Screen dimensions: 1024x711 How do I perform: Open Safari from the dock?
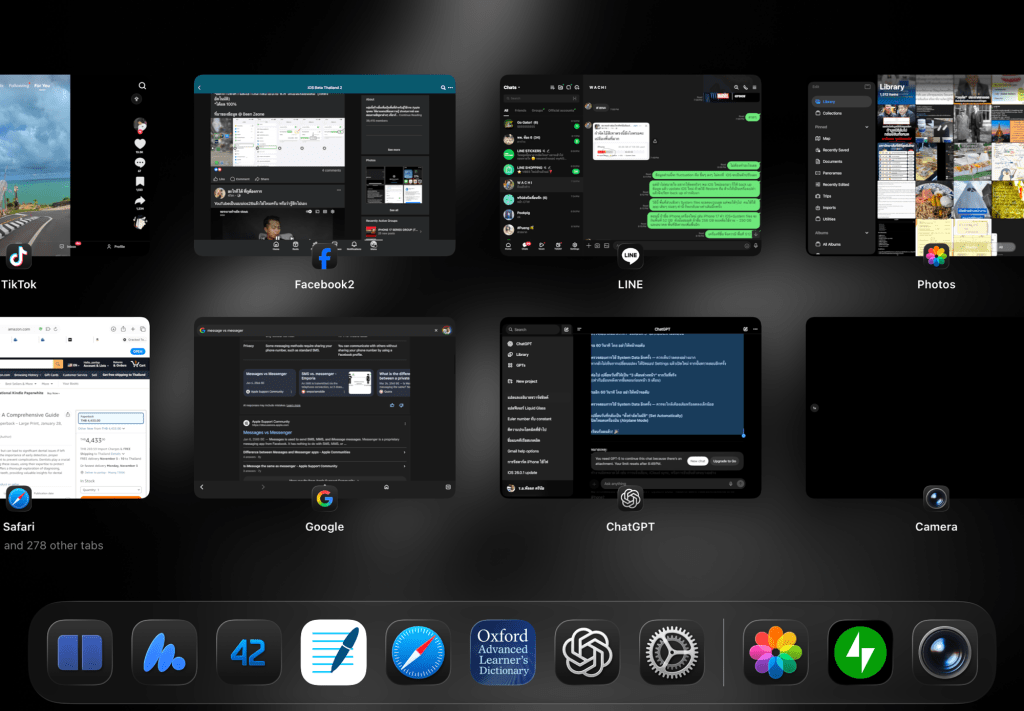(419, 652)
